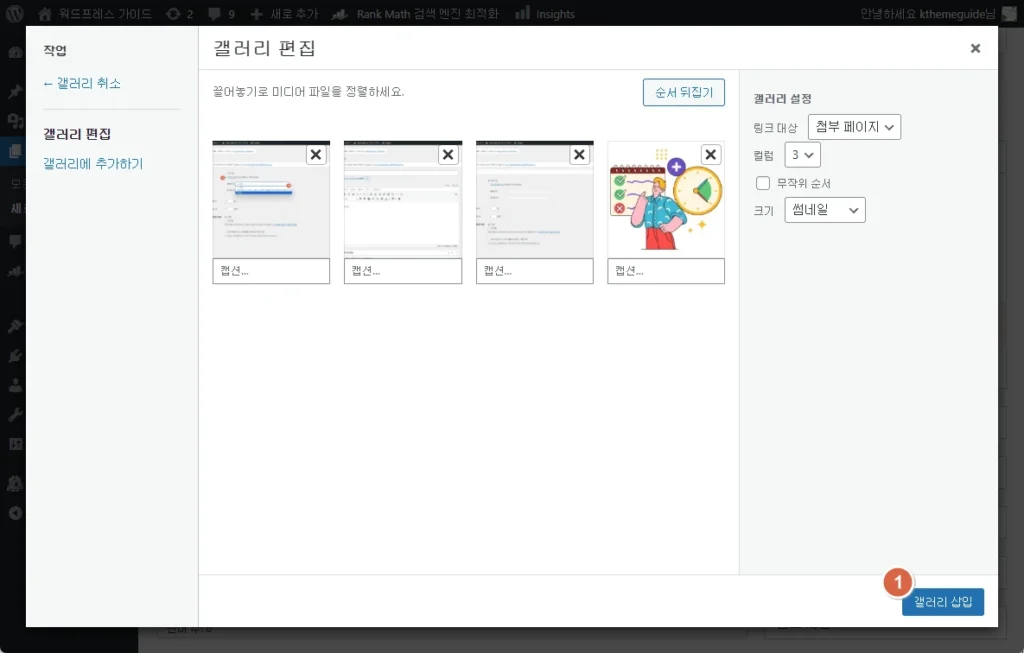1024x653 pixels.
Task: Enable the 무작위 순서 checkbox
Action: (x=763, y=183)
